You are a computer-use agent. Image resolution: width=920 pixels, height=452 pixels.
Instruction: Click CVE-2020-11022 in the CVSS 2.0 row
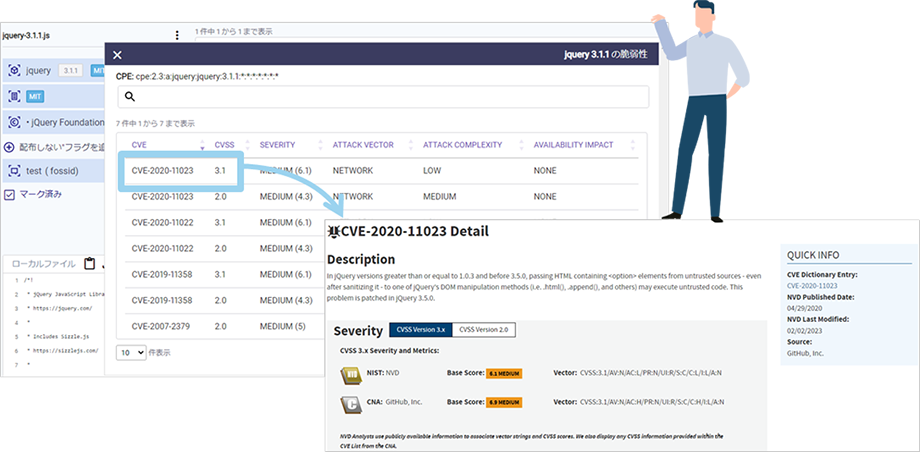163,249
